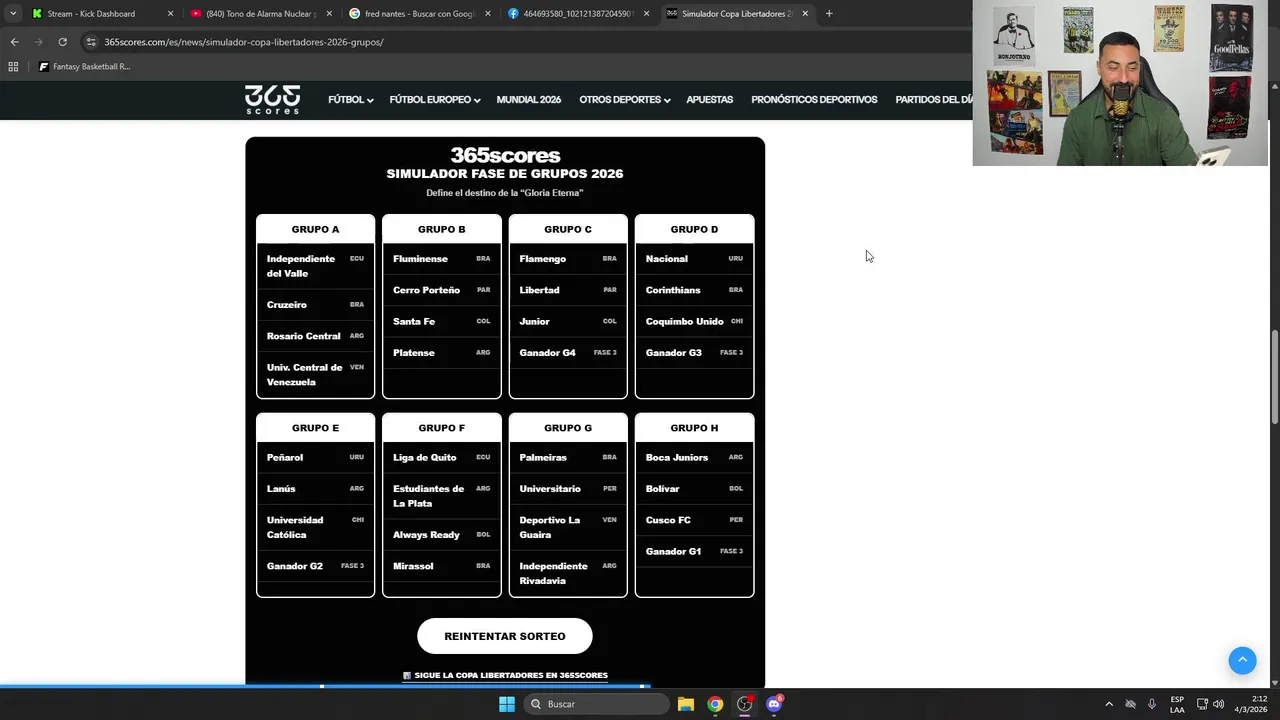
Task: Select Corinthians in Grupo D
Action: pyautogui.click(x=694, y=290)
